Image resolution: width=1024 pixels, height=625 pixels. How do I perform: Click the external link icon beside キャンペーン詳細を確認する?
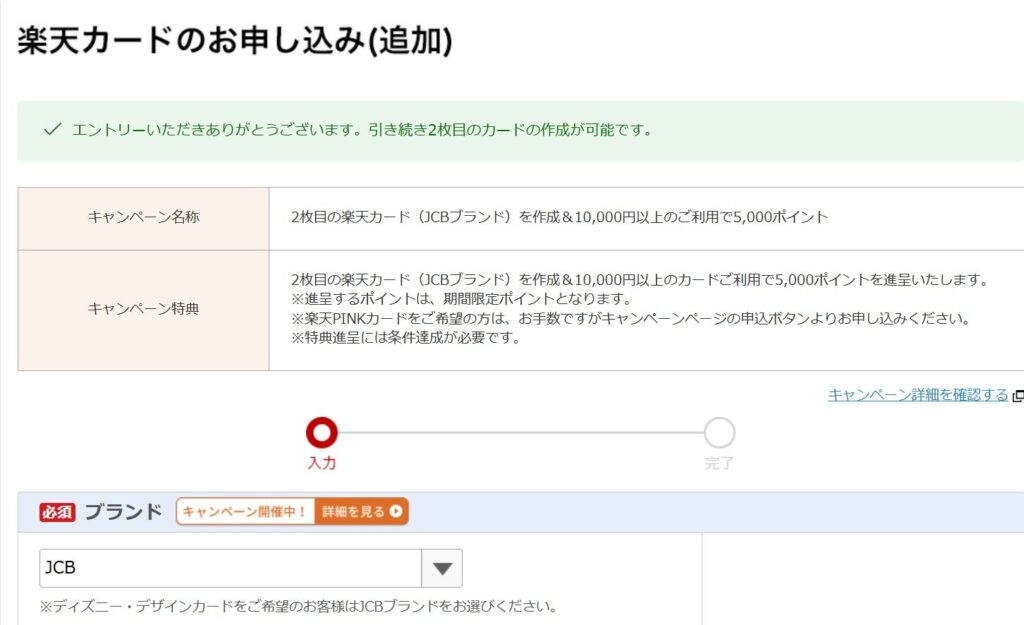point(1017,396)
